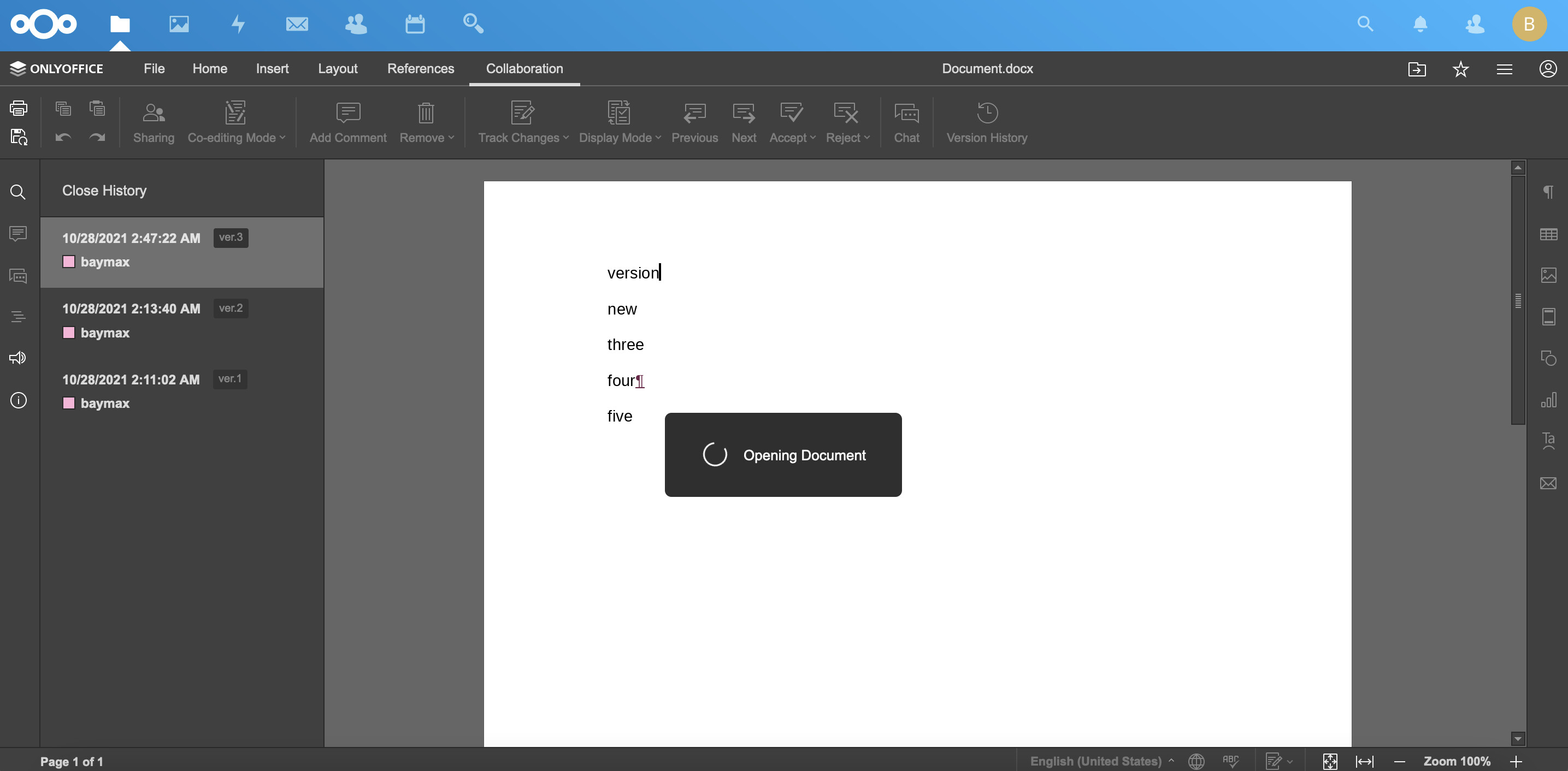Click Close History button

[104, 191]
